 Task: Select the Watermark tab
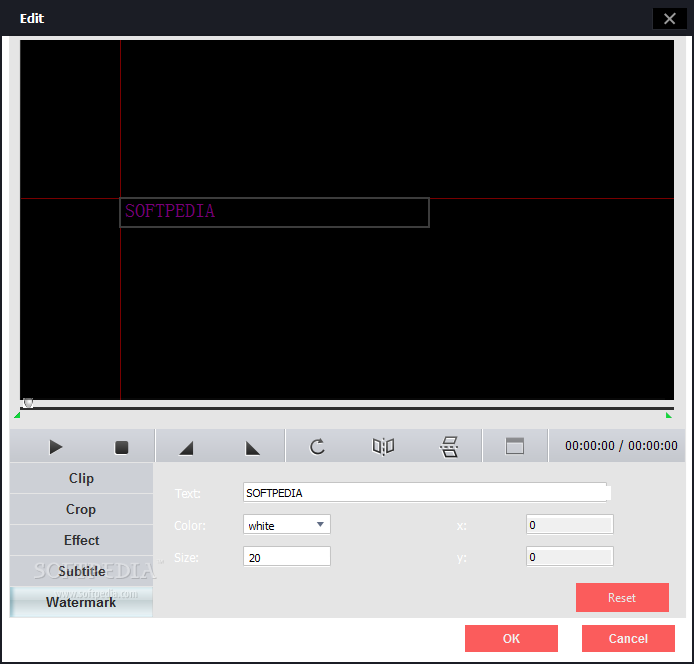click(81, 602)
